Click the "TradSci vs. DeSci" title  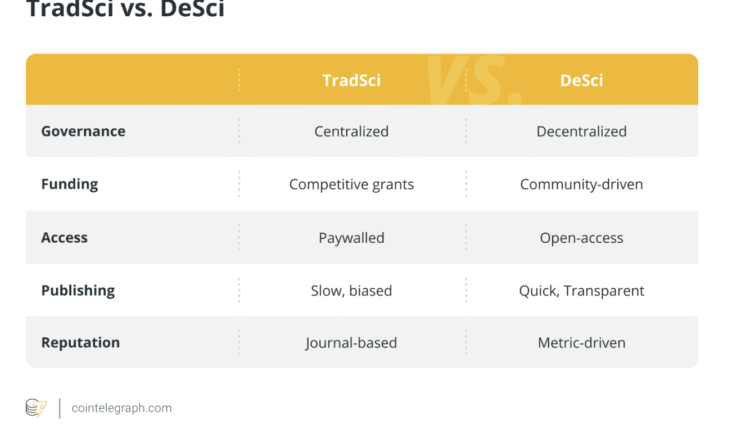pyautogui.click(x=125, y=10)
